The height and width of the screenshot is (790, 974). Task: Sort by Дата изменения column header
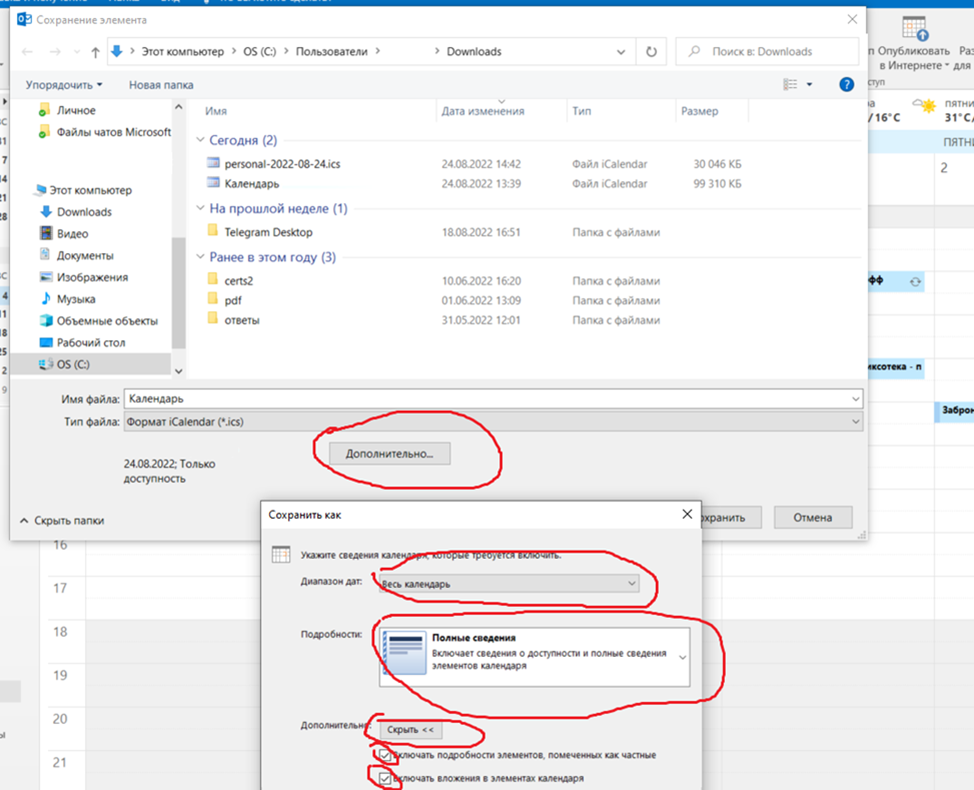click(x=483, y=111)
